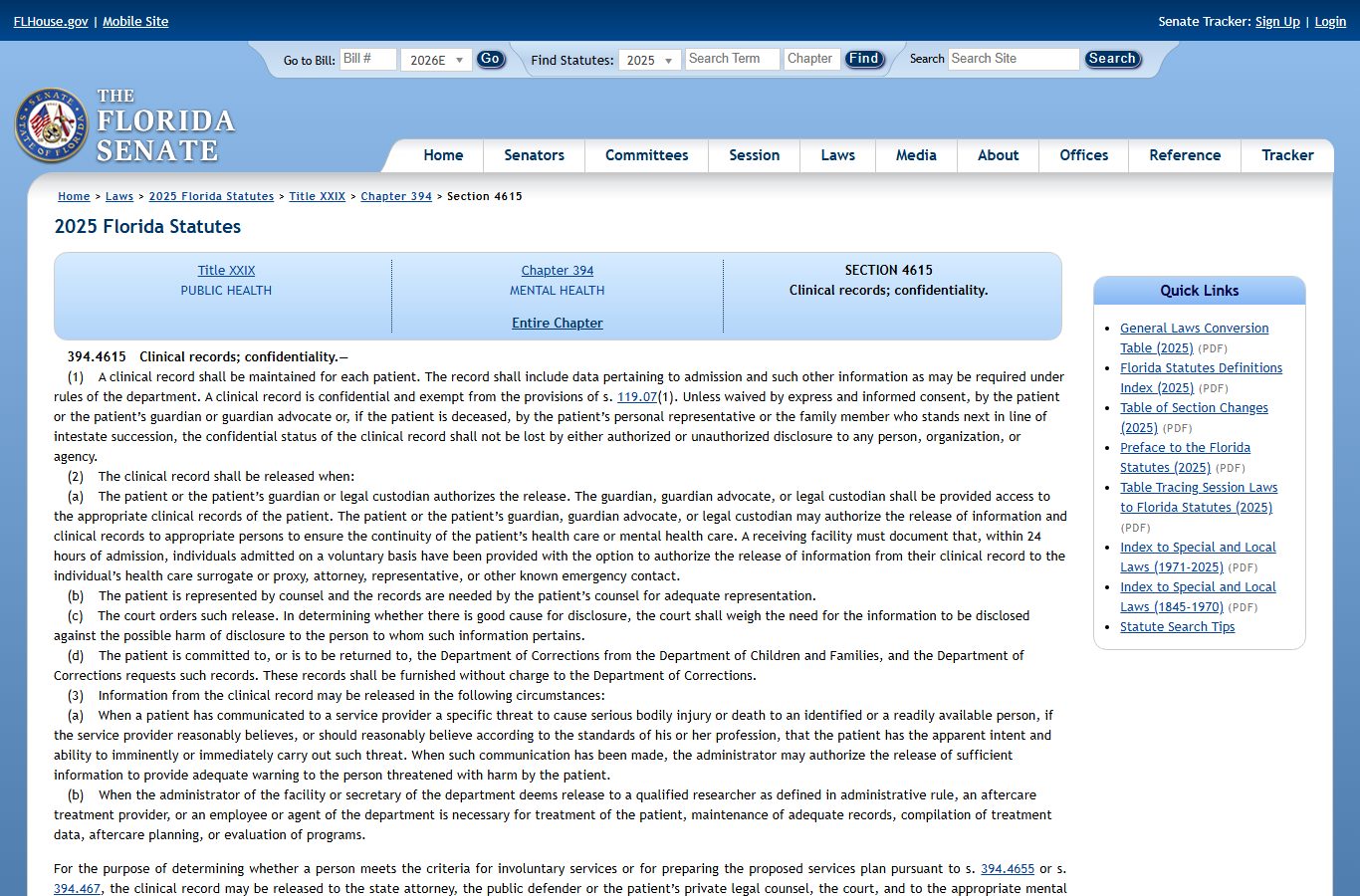This screenshot has width=1360, height=896.
Task: Click the Find button for statutes
Action: pos(863,59)
